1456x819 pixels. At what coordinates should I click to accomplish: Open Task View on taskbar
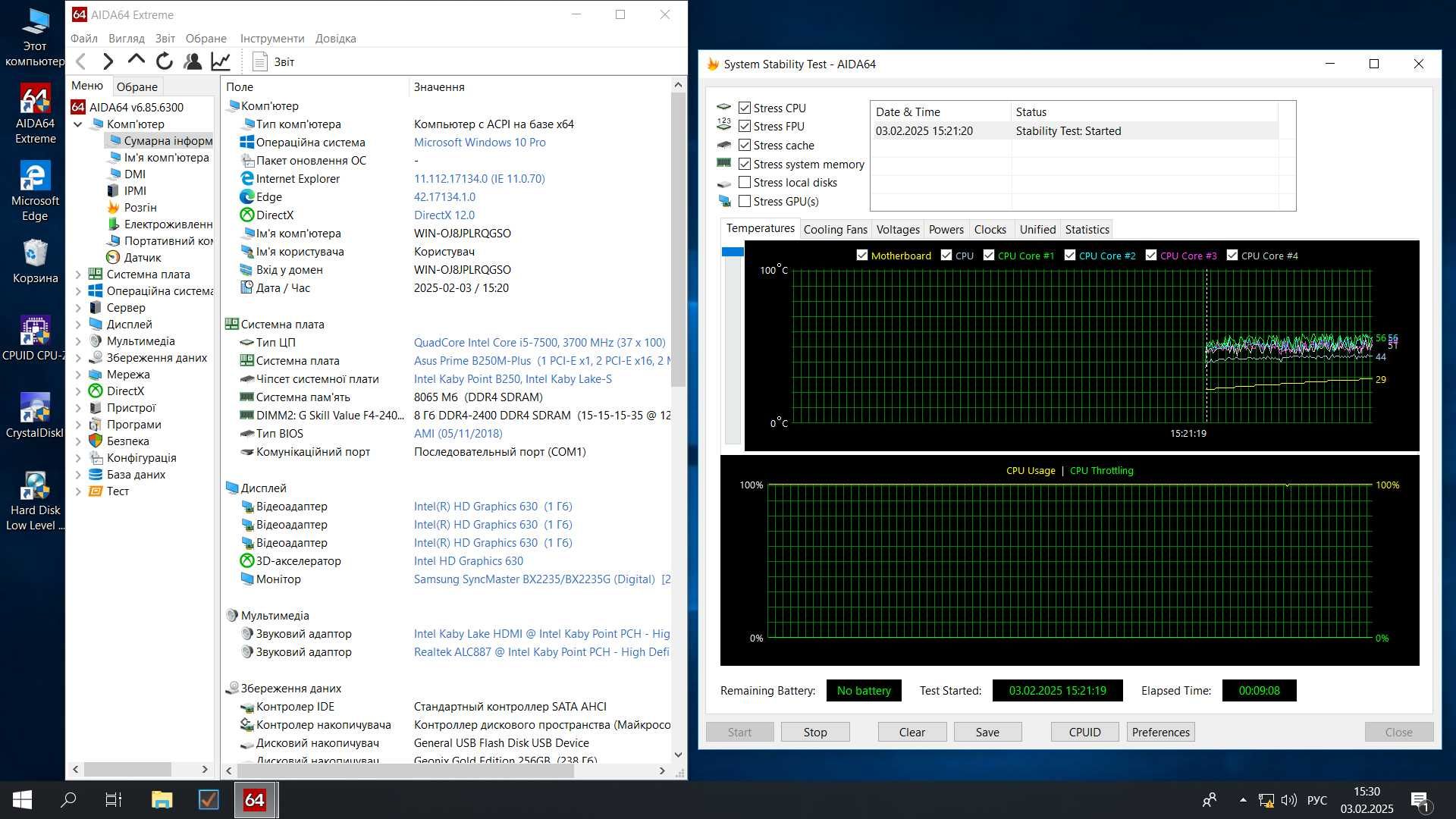pos(114,799)
